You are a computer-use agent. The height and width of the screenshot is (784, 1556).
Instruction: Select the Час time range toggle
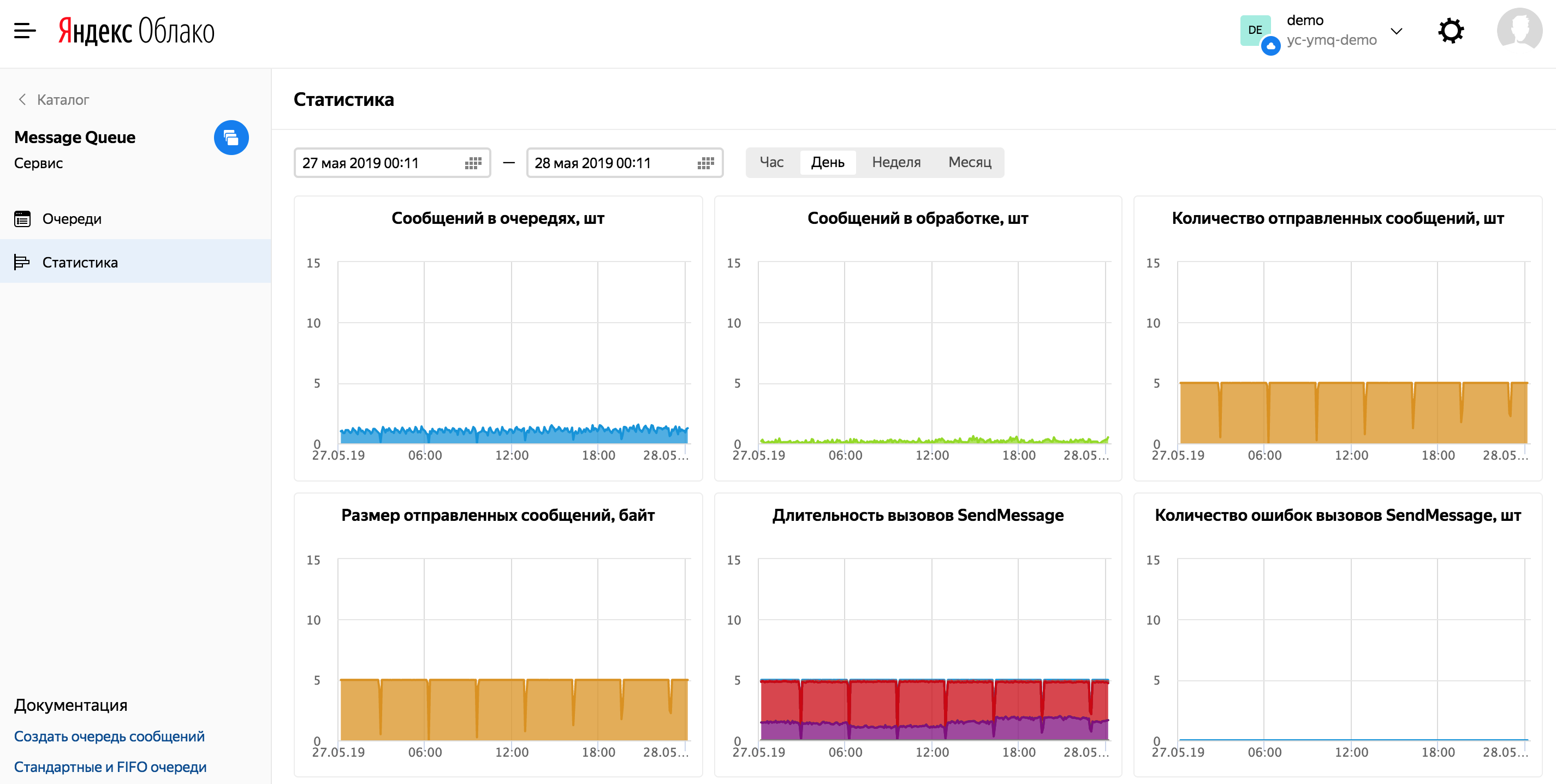[771, 162]
